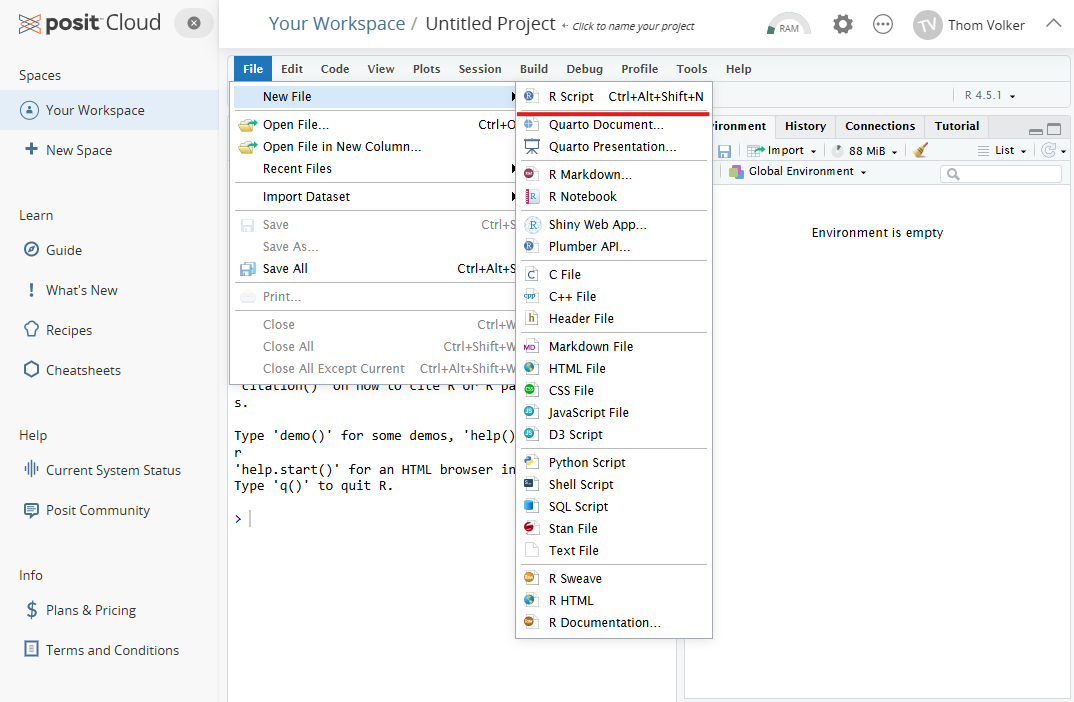Select R Script in New File submenu
The image size is (1074, 702).
pyautogui.click(x=614, y=97)
